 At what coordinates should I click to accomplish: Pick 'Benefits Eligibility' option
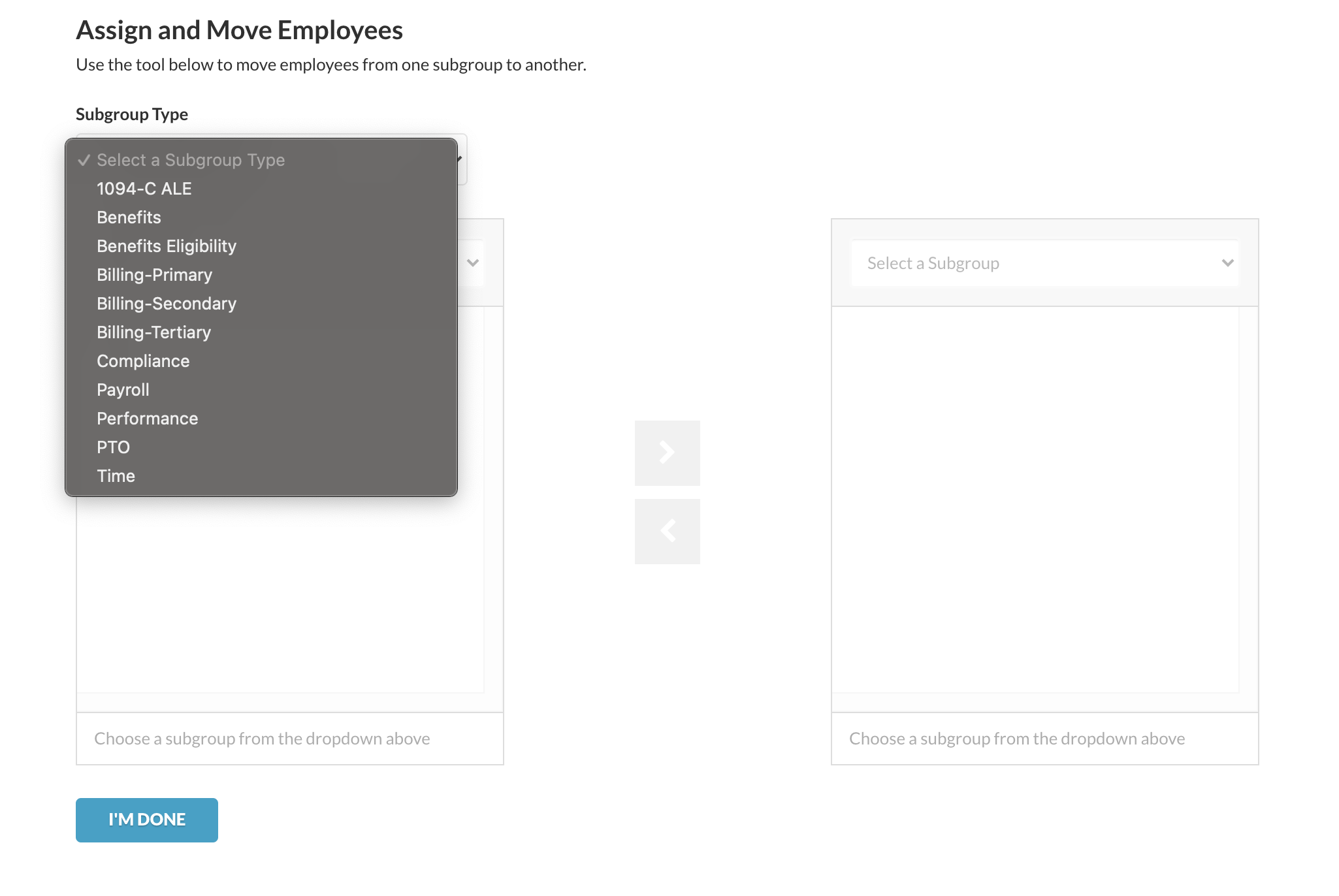pos(261,246)
